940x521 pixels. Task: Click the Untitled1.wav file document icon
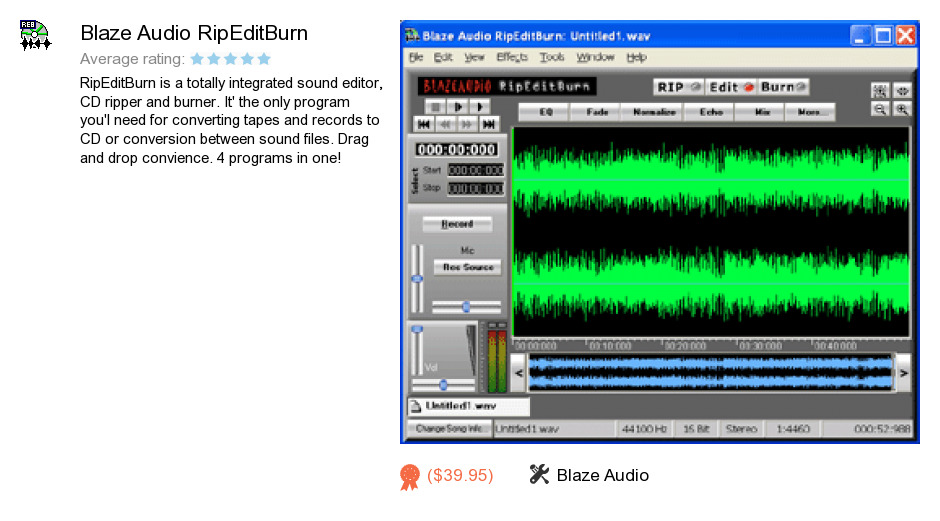[x=415, y=407]
